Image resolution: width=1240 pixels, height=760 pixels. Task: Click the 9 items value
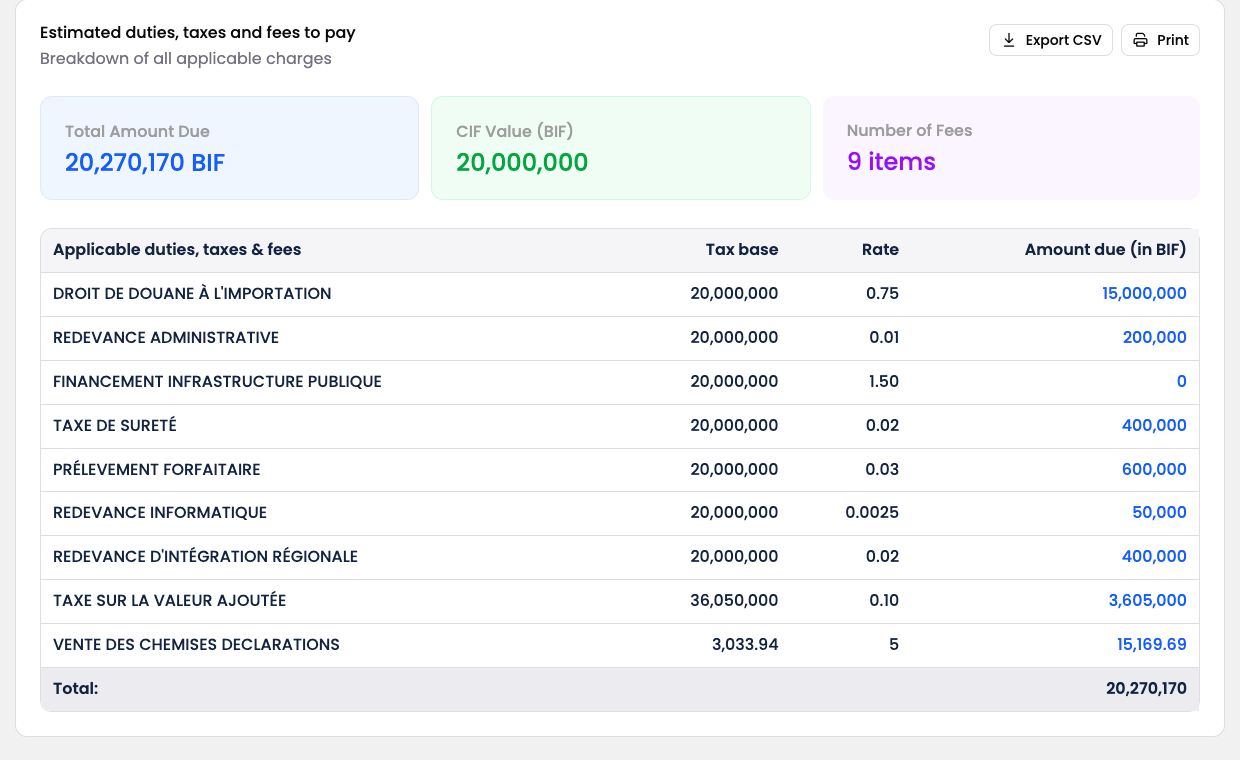(x=891, y=162)
